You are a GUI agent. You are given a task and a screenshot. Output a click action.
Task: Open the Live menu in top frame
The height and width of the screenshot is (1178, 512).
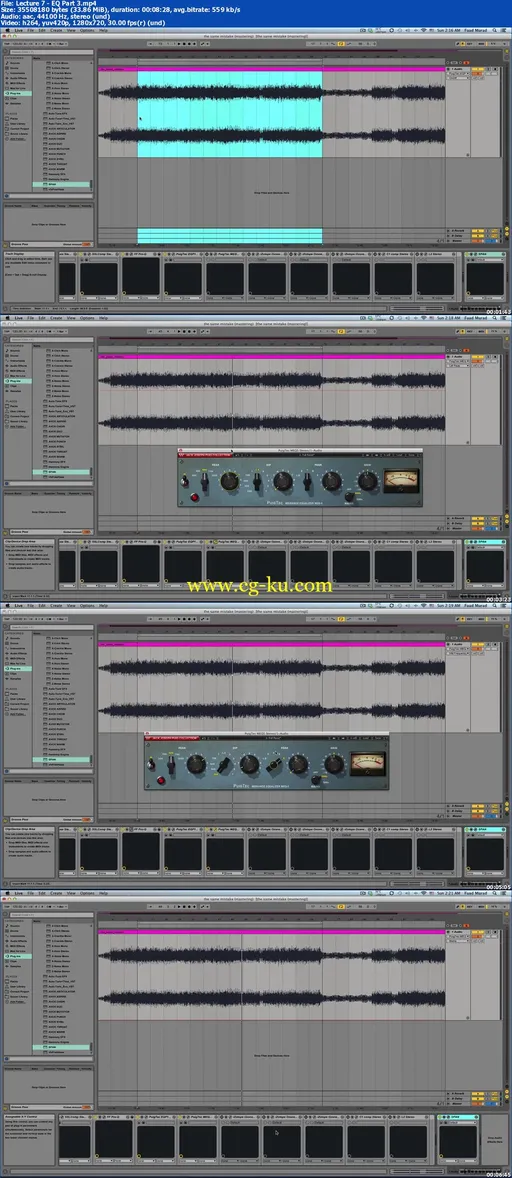[18, 31]
